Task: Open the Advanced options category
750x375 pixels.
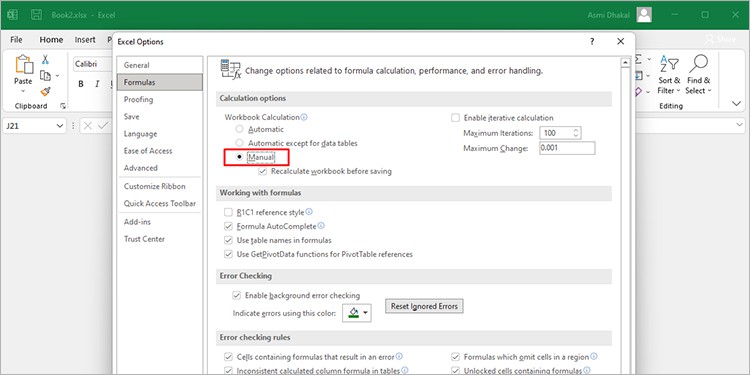Action: pyautogui.click(x=160, y=168)
